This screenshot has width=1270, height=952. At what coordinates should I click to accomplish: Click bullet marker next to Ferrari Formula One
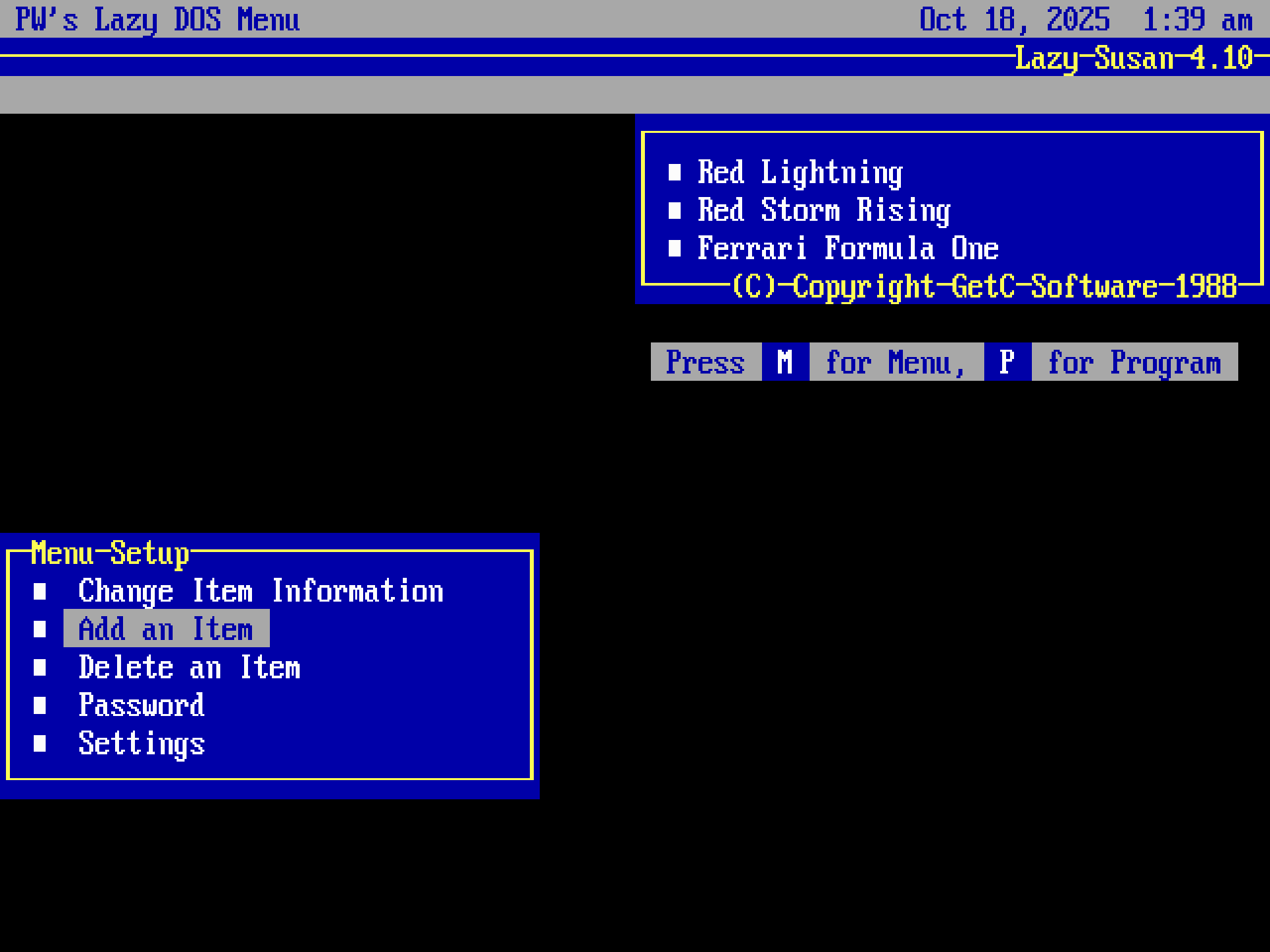pos(674,249)
